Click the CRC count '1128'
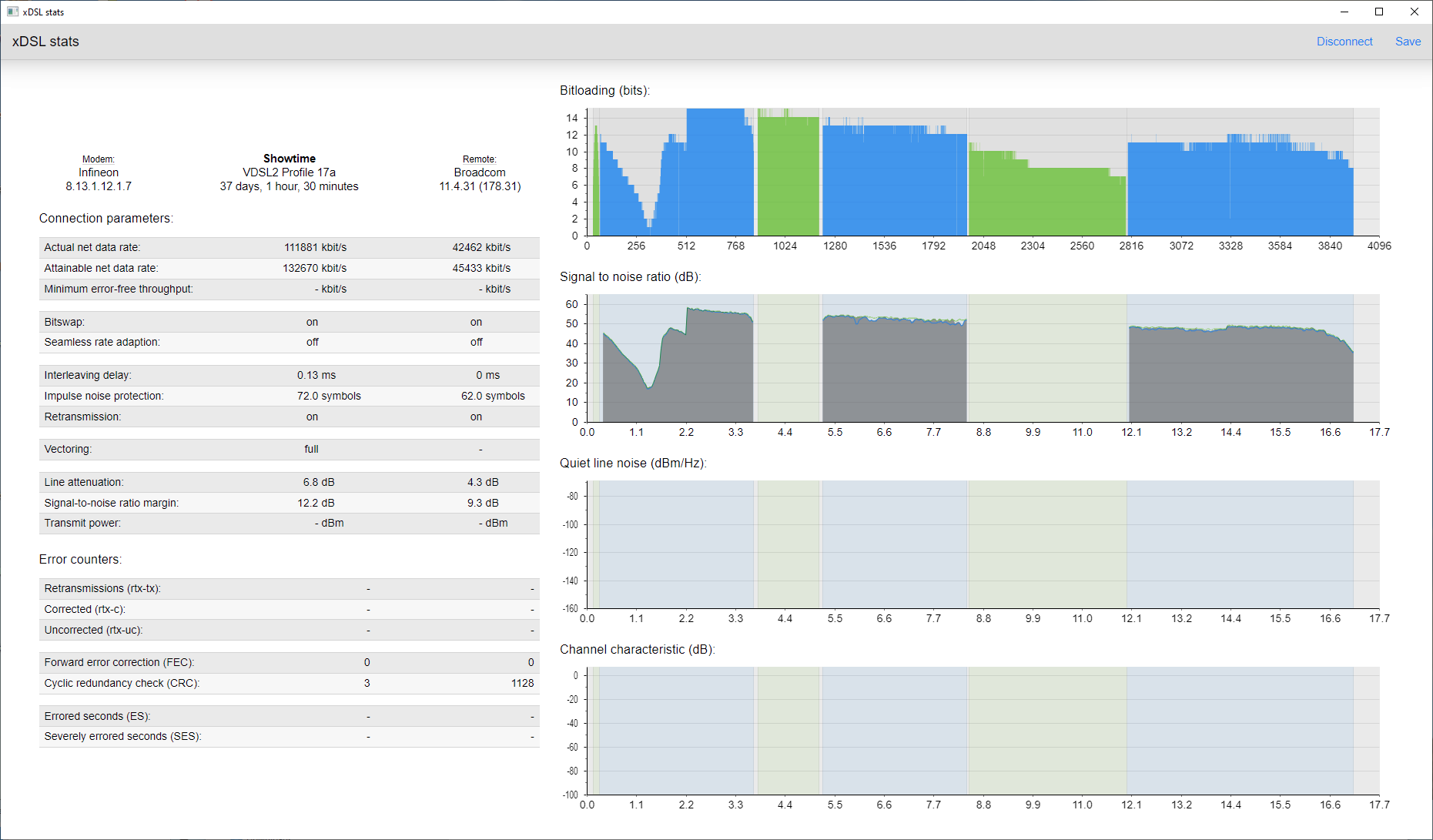This screenshot has width=1433, height=840. (523, 683)
